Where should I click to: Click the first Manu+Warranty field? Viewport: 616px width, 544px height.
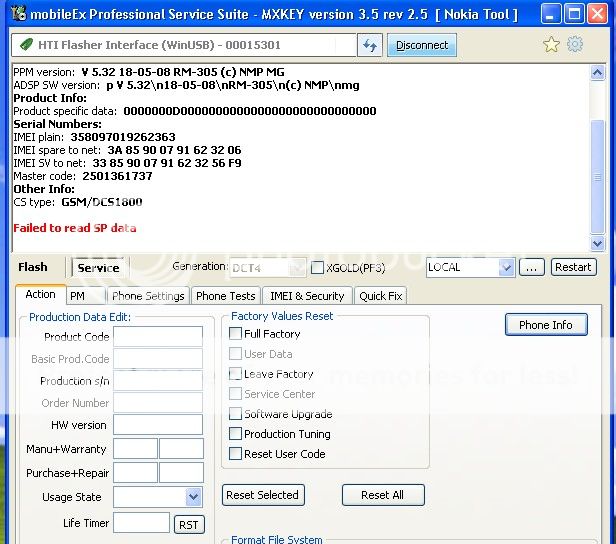136,449
